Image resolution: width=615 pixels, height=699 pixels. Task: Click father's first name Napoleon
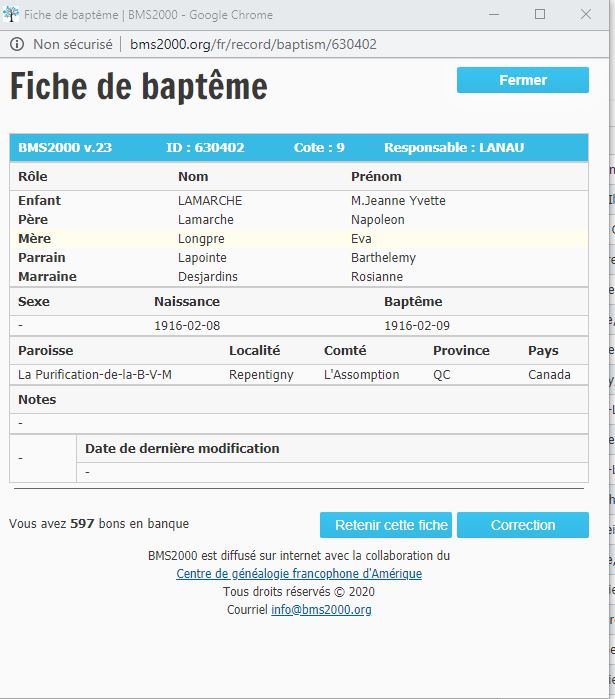[x=377, y=220]
